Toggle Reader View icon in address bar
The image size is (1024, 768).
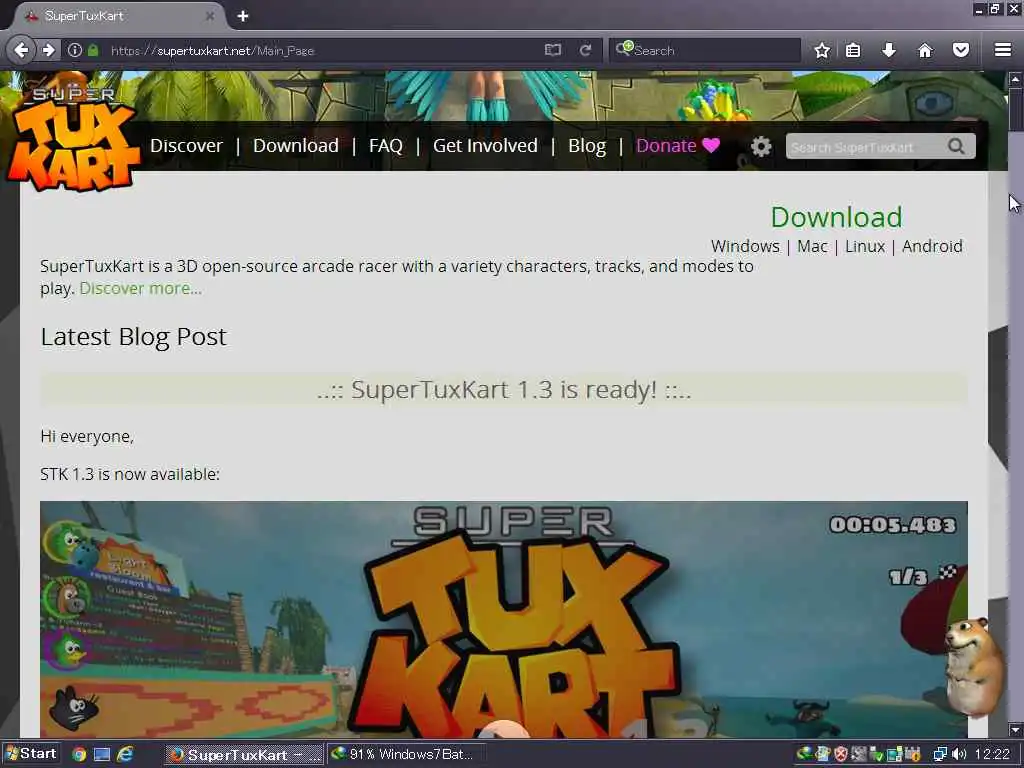coord(552,50)
